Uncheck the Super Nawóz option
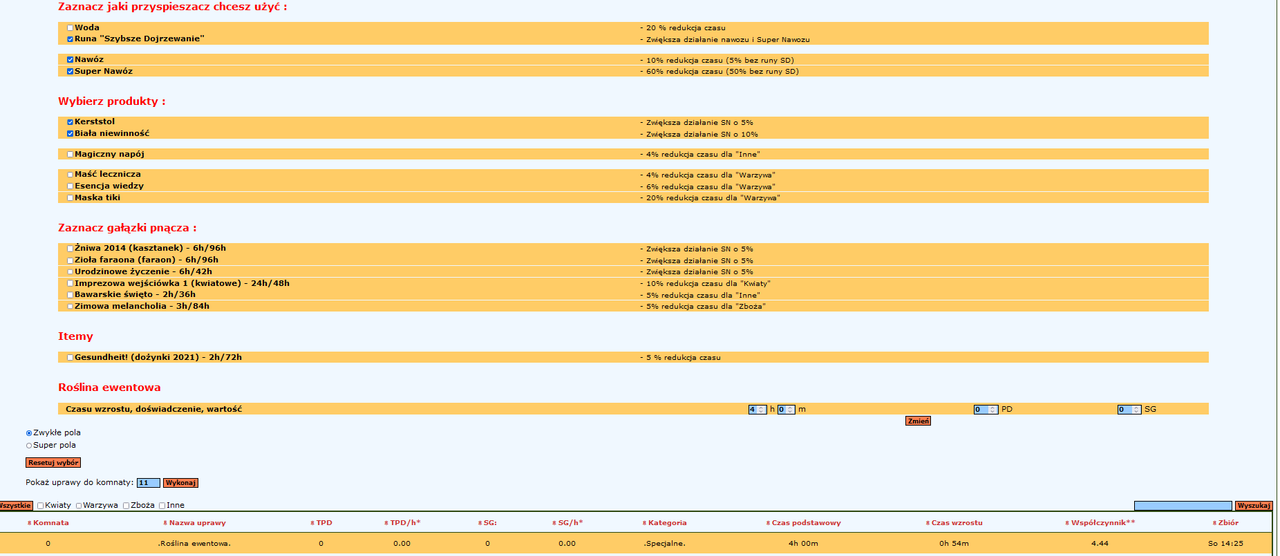Viewport: 1280px width, 556px height. click(x=70, y=72)
